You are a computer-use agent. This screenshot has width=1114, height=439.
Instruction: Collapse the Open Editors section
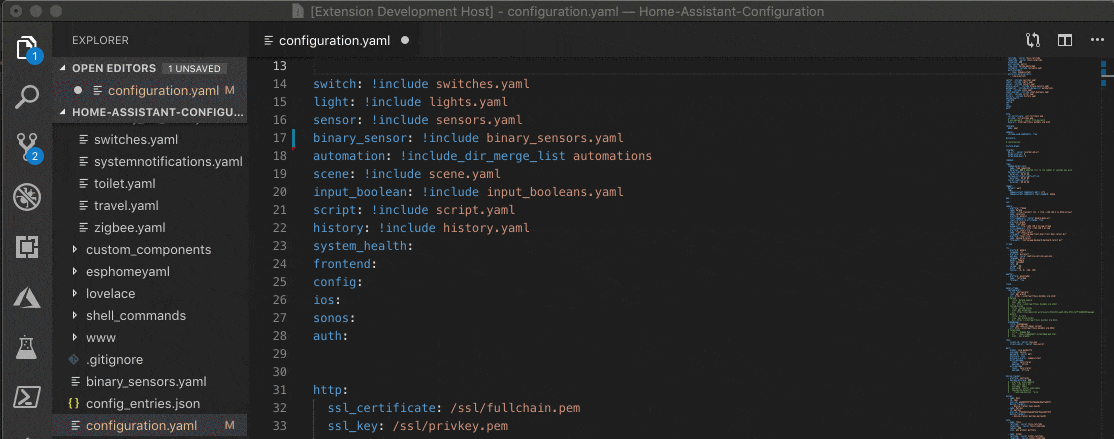pyautogui.click(x=62, y=68)
